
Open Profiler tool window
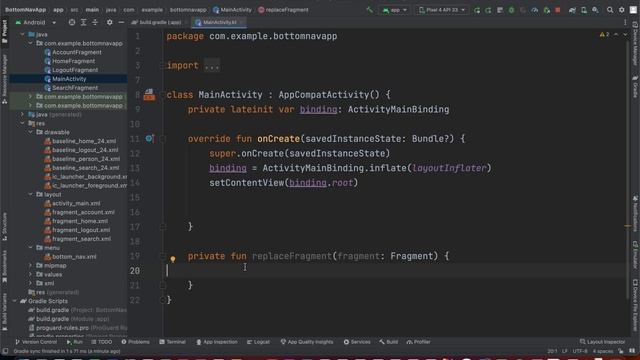click(x=418, y=342)
